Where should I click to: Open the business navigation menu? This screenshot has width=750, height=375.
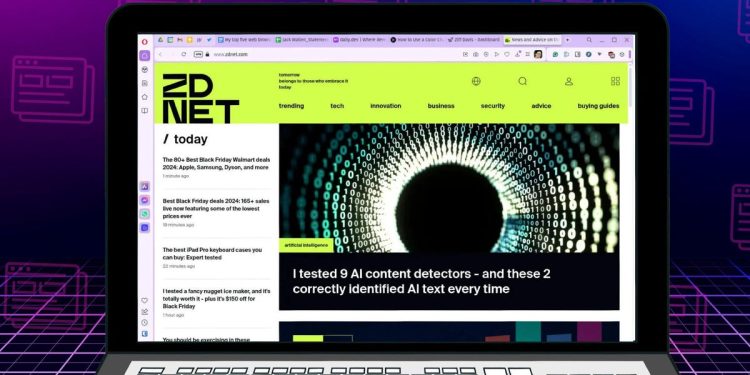[441, 106]
